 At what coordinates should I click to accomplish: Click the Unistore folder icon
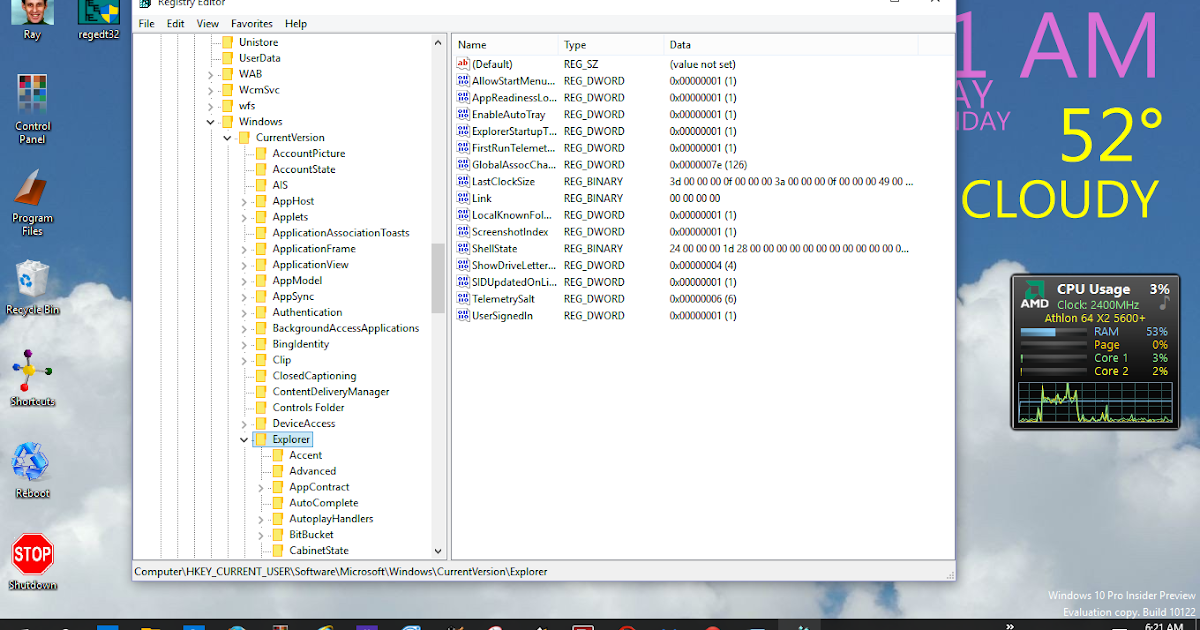pyautogui.click(x=227, y=42)
